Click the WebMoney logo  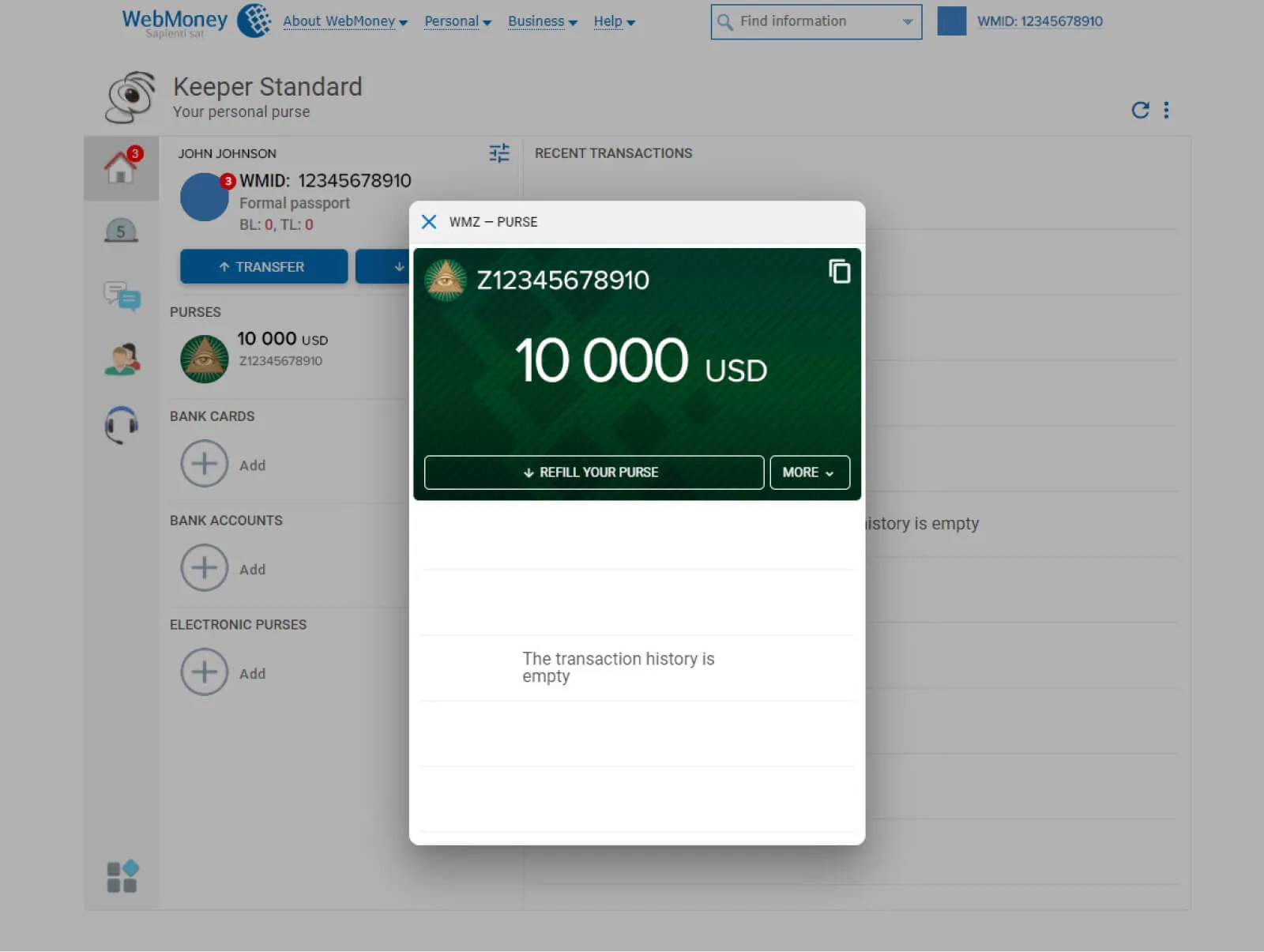point(196,21)
